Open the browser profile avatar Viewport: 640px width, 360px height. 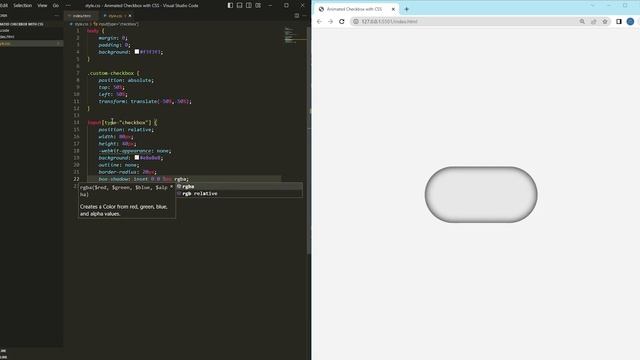point(630,22)
